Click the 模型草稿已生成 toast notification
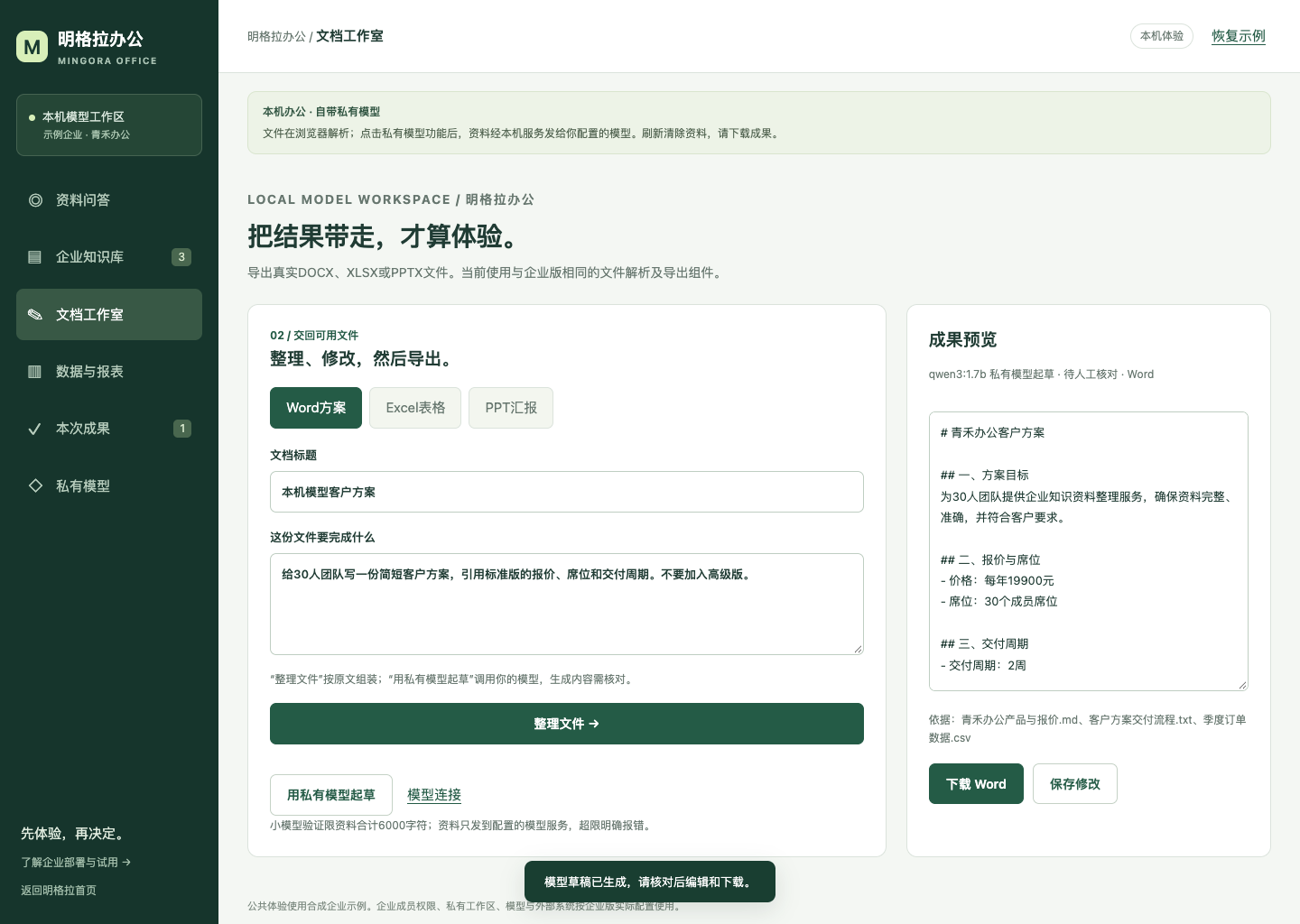Image resolution: width=1300 pixels, height=924 pixels. tap(650, 882)
